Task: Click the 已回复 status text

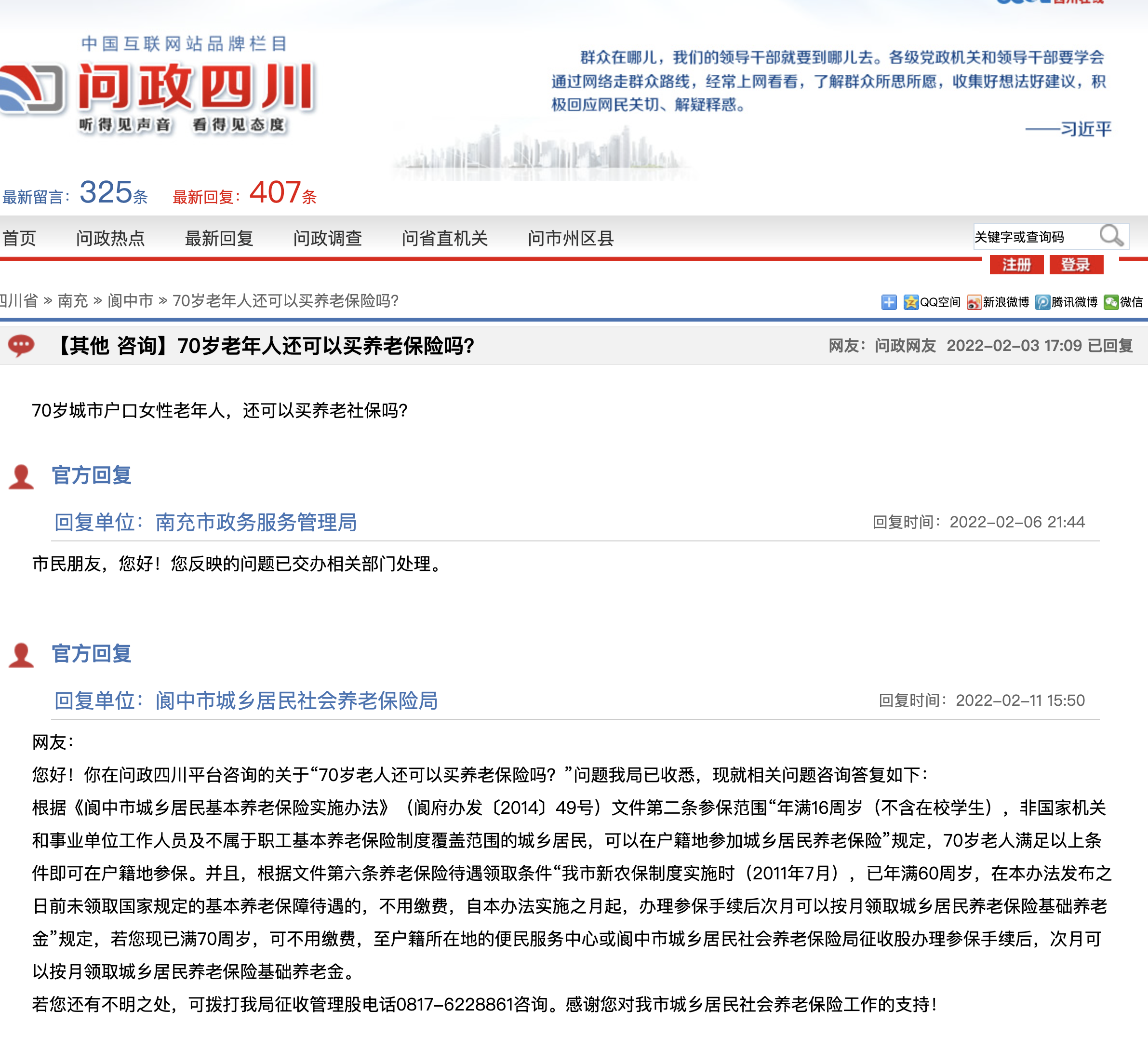Action: 1110,346
